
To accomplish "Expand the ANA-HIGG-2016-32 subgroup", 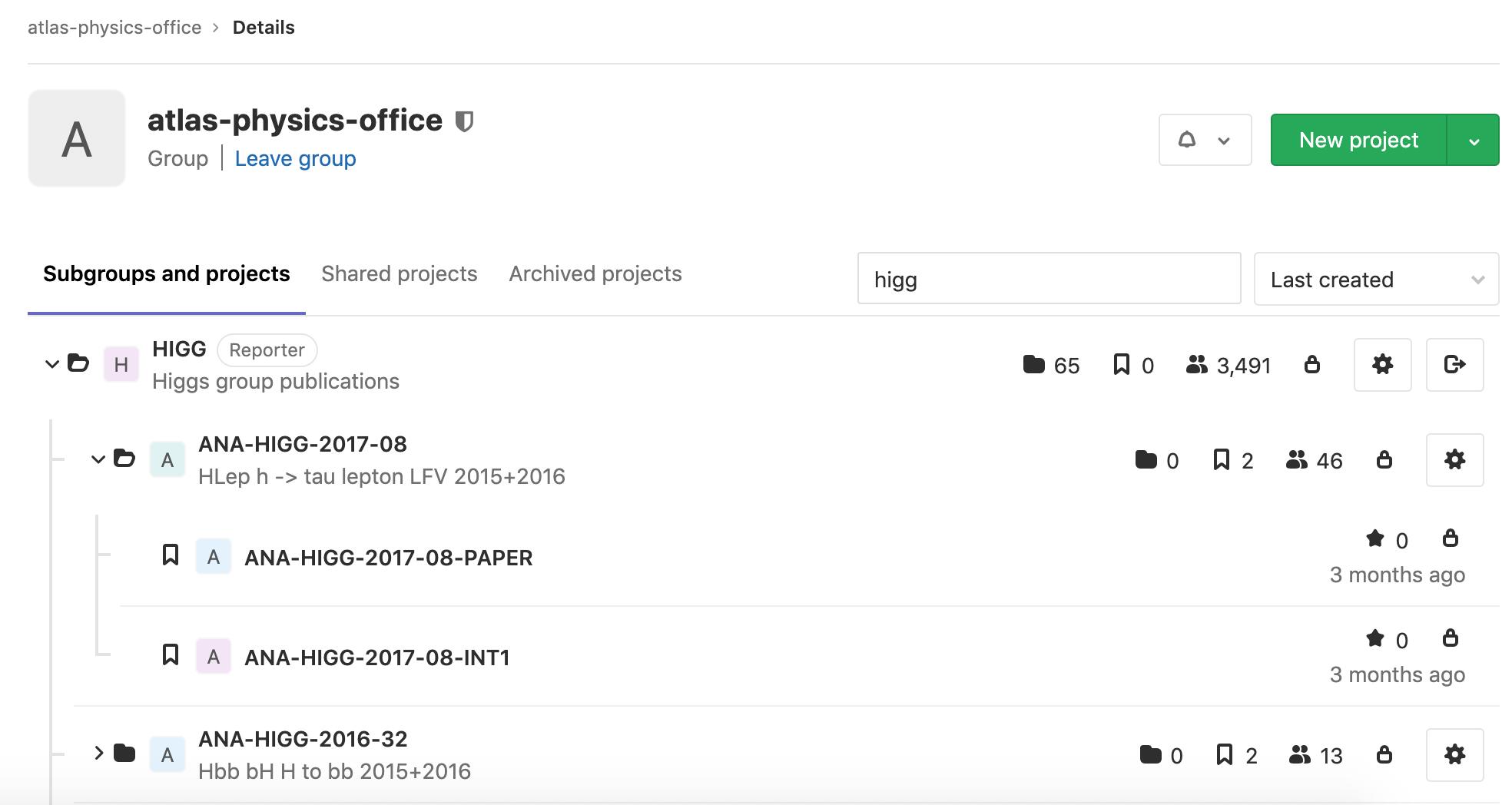I will tap(98, 753).
